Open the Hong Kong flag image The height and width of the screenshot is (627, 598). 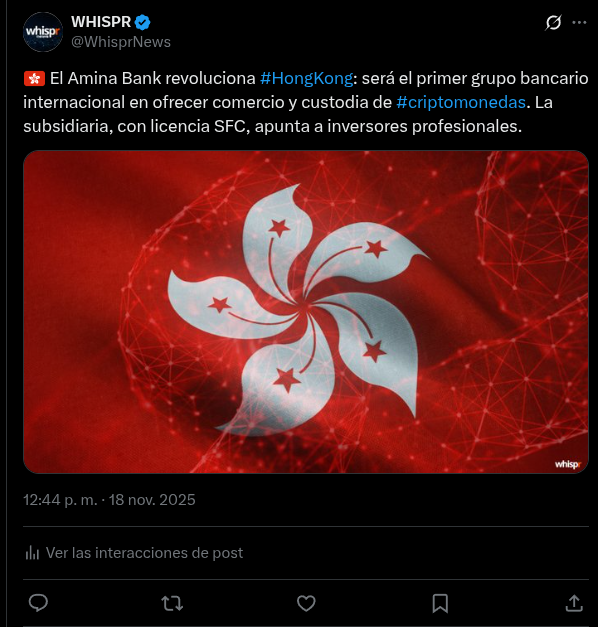(x=306, y=312)
